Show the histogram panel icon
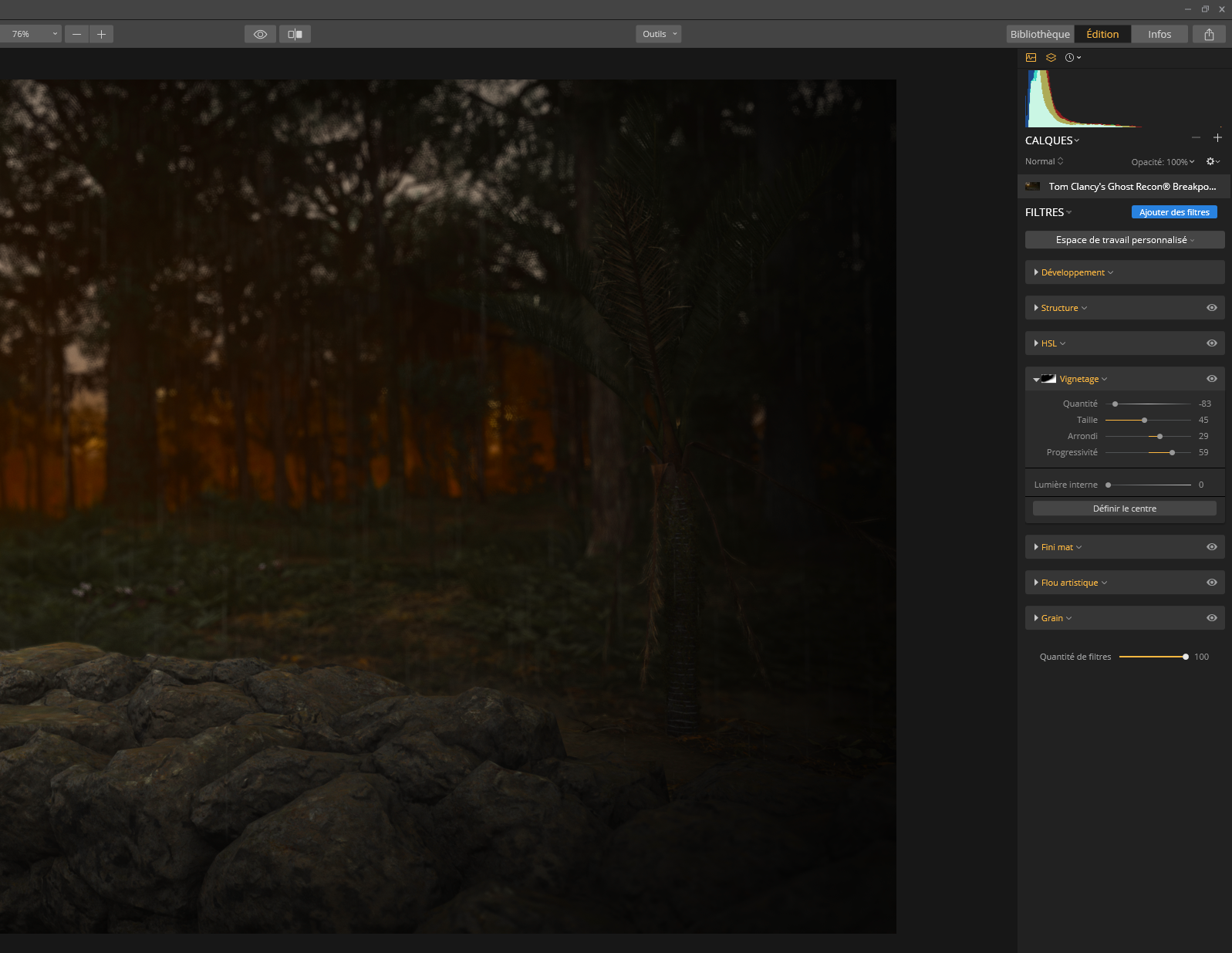The height and width of the screenshot is (953, 1232). click(1031, 57)
